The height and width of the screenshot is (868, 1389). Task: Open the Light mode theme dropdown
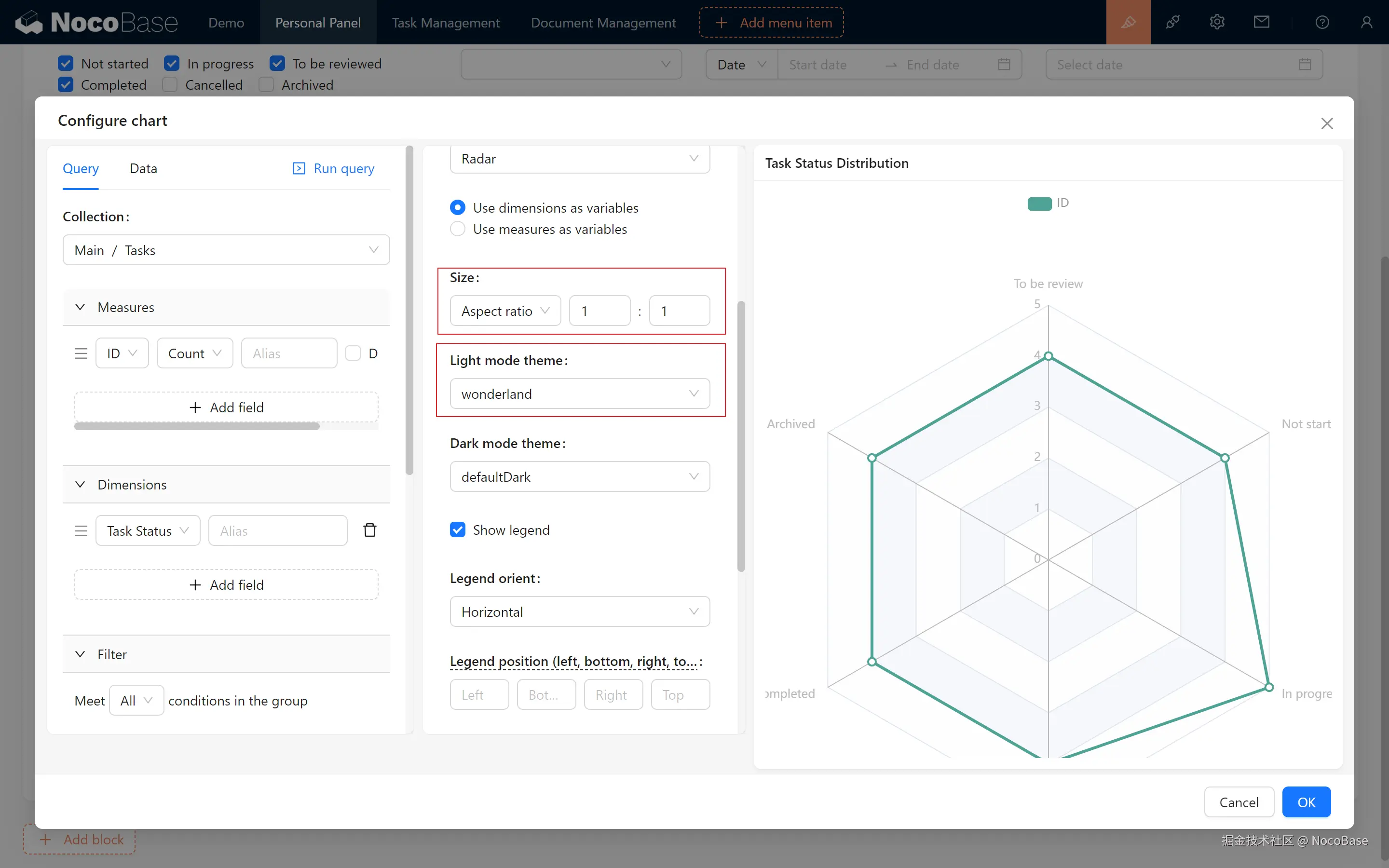[579, 394]
